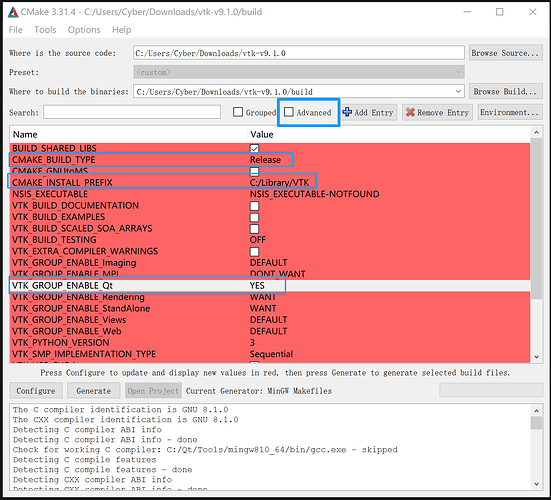Check the VTK_BUILD_EXAMPLES checkbox

coord(254,217)
